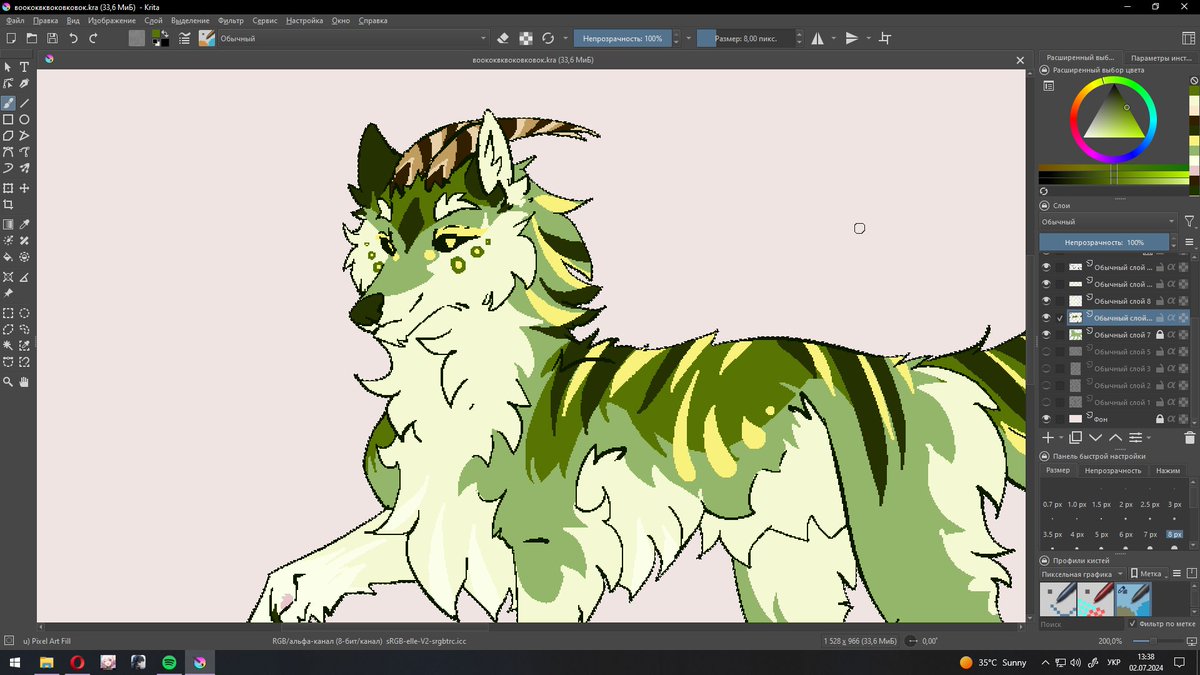
Task: Open the 'Слой' menu
Action: [x=153, y=20]
